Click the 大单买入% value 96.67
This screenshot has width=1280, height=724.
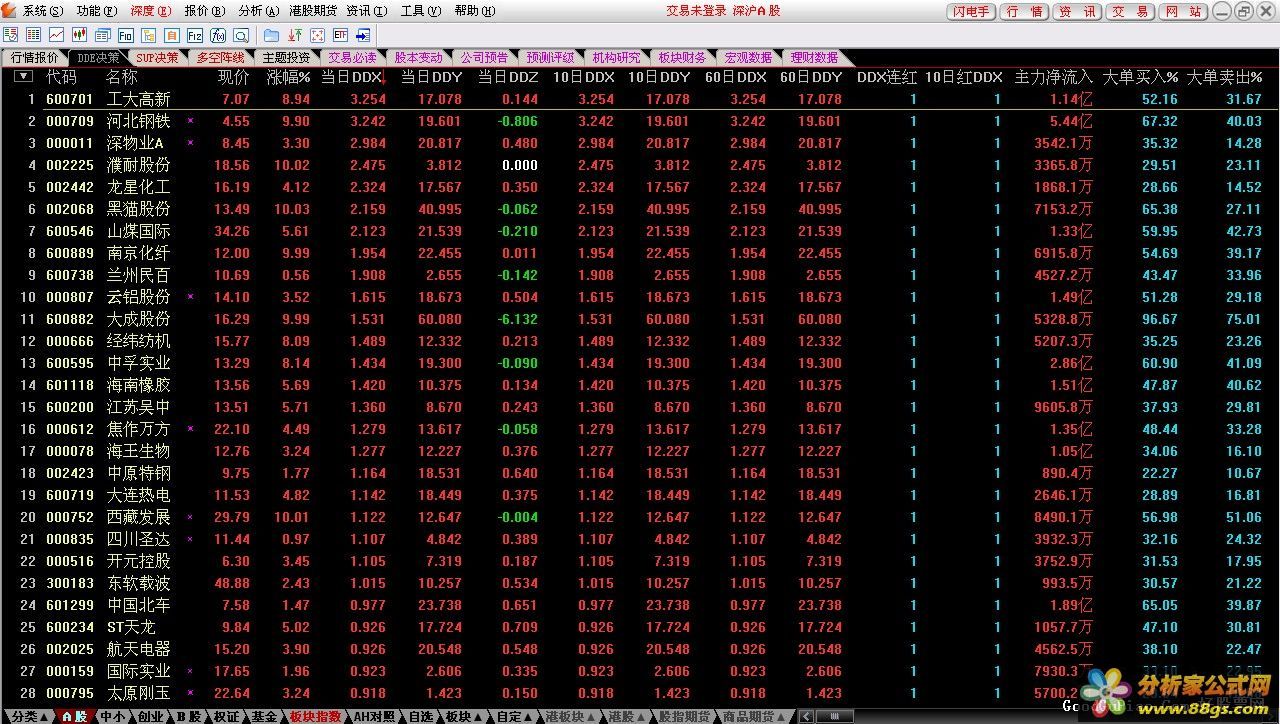point(1160,319)
